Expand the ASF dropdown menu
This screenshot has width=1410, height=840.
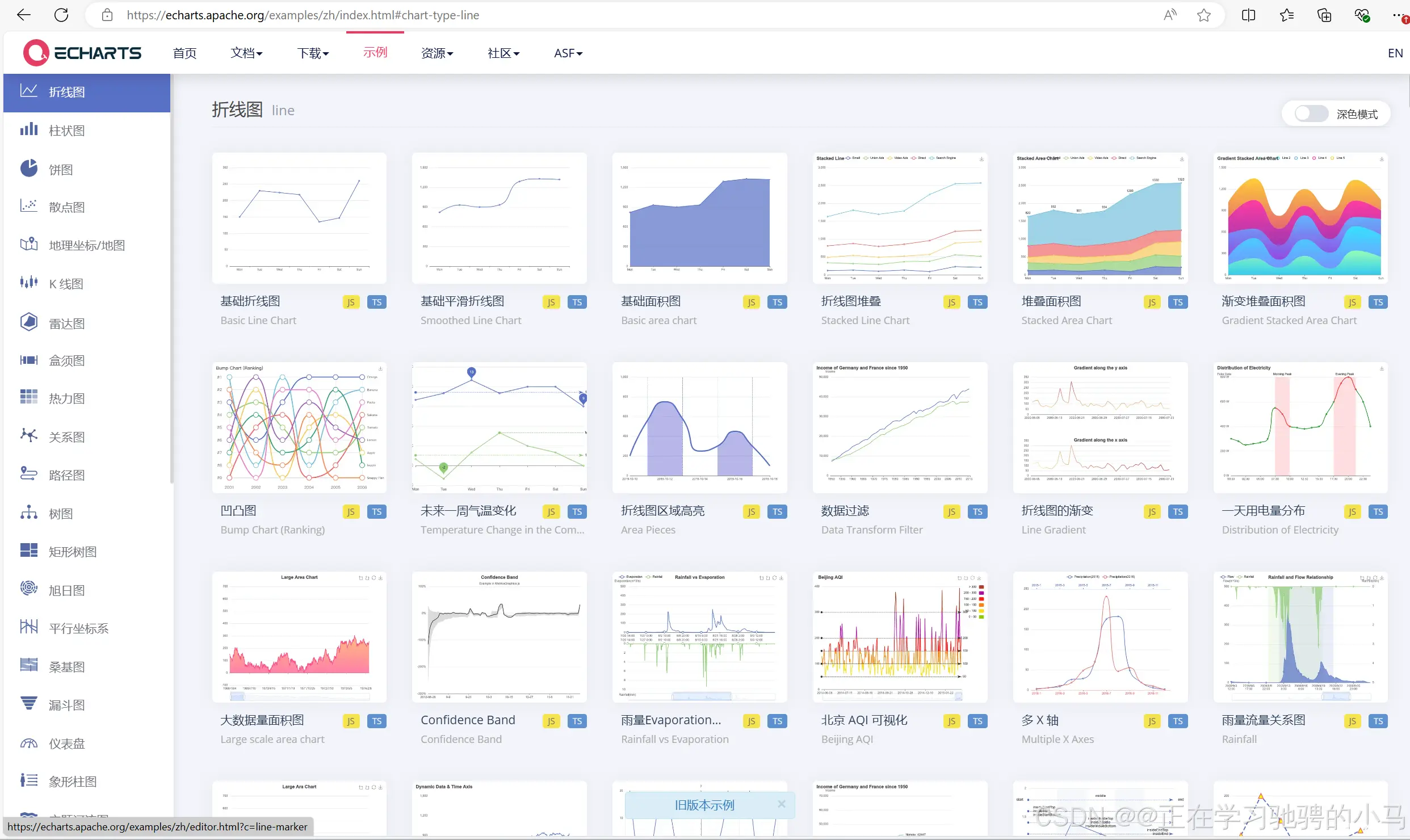(x=568, y=53)
